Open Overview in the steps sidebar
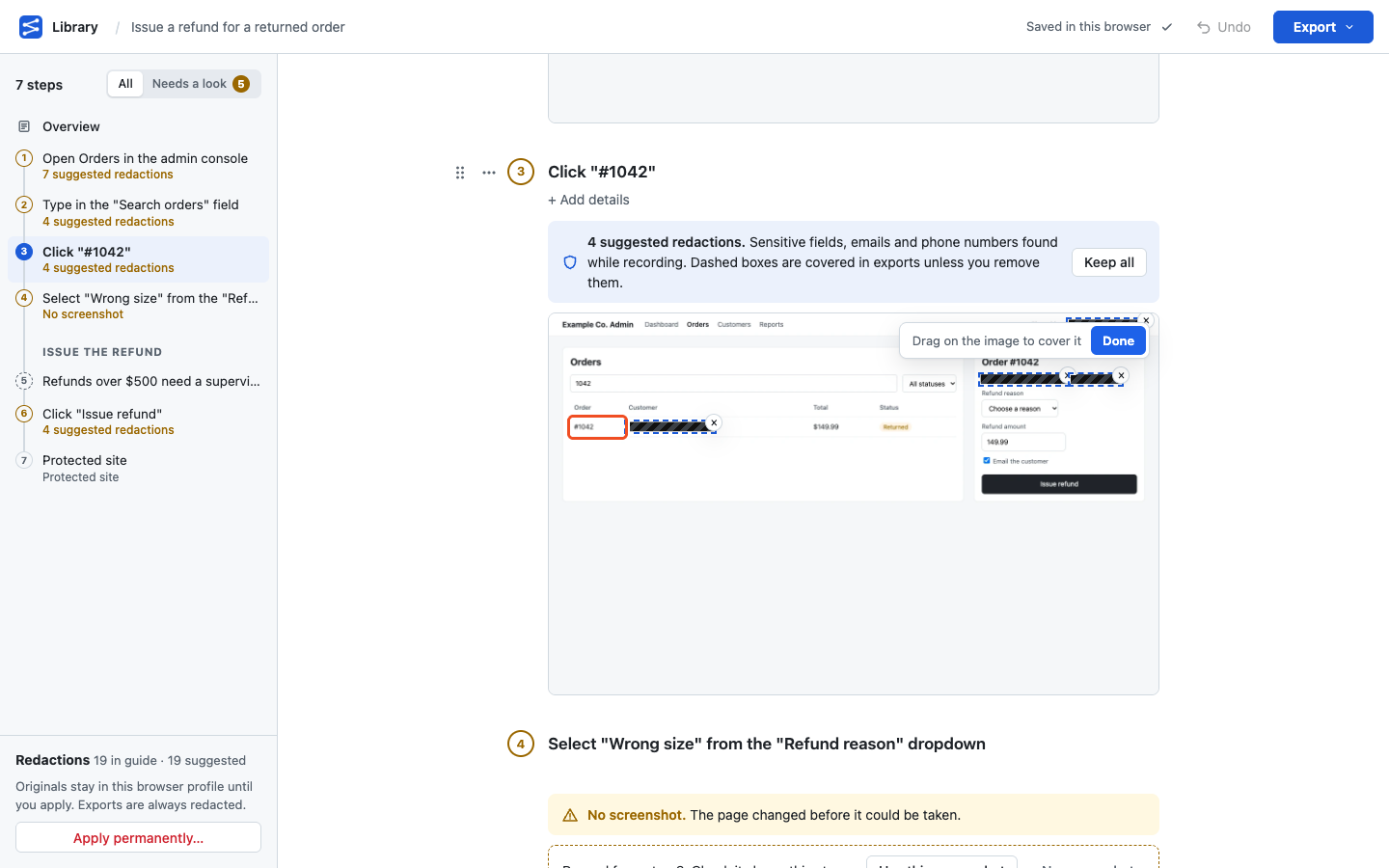The image size is (1389, 868). point(138,126)
